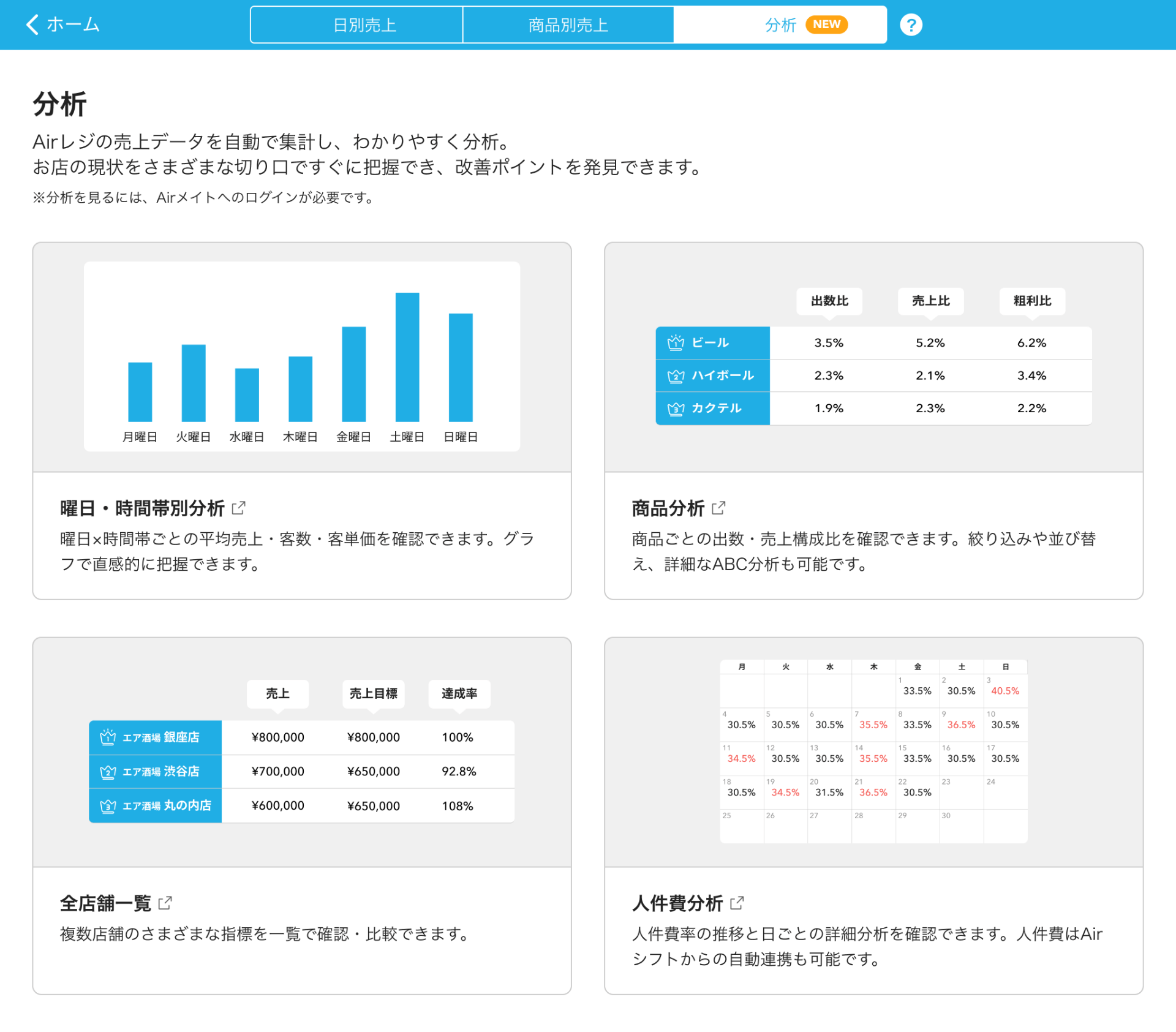Click the 出数比 column header
Viewport: 1176px width, 1032px height.
pos(829,301)
